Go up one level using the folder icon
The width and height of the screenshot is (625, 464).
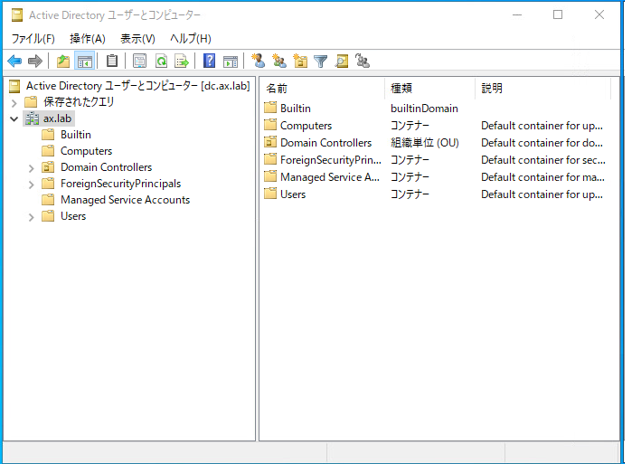(x=65, y=61)
